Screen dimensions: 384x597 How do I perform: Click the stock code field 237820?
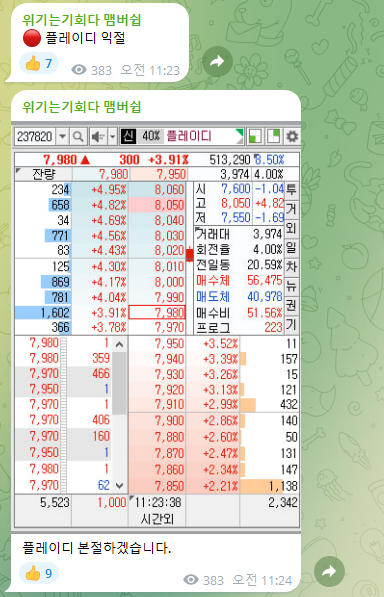tap(35, 136)
